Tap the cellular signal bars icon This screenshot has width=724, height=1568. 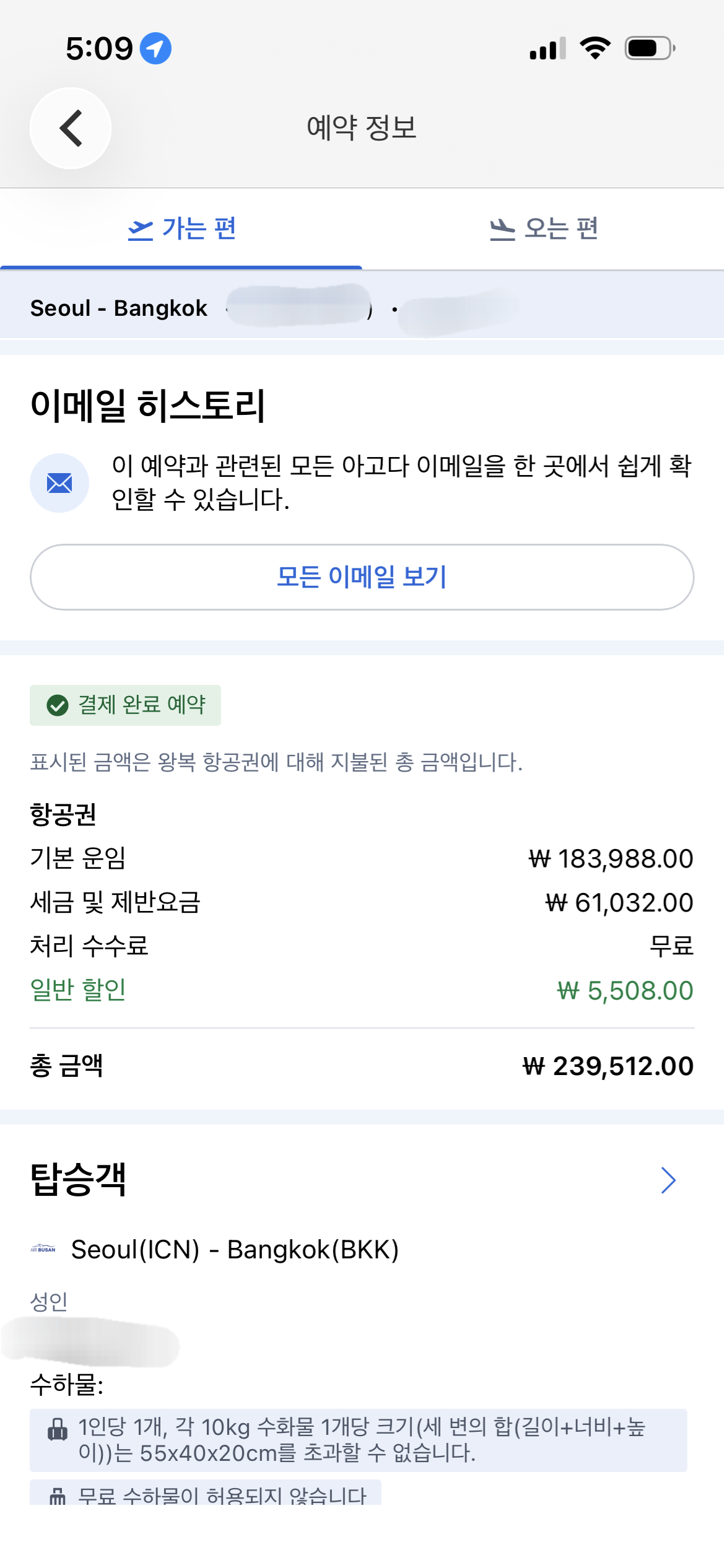547,48
